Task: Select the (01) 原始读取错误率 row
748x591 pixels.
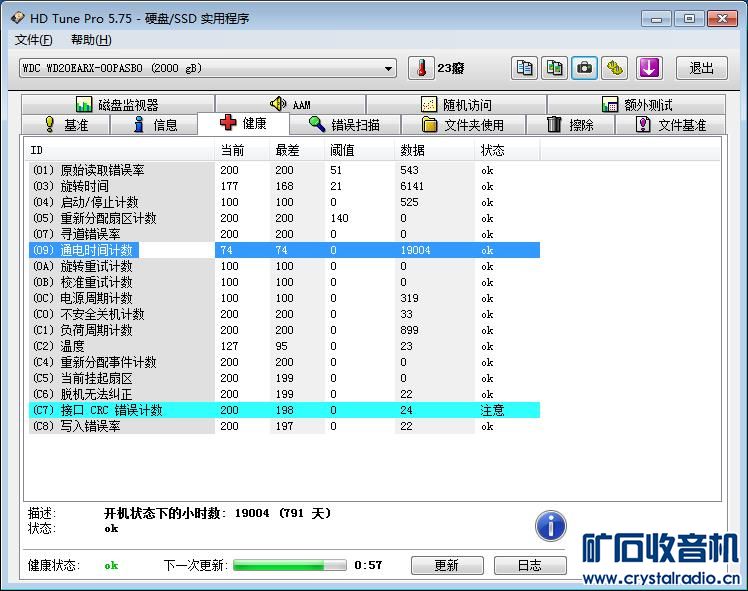Action: [284, 170]
